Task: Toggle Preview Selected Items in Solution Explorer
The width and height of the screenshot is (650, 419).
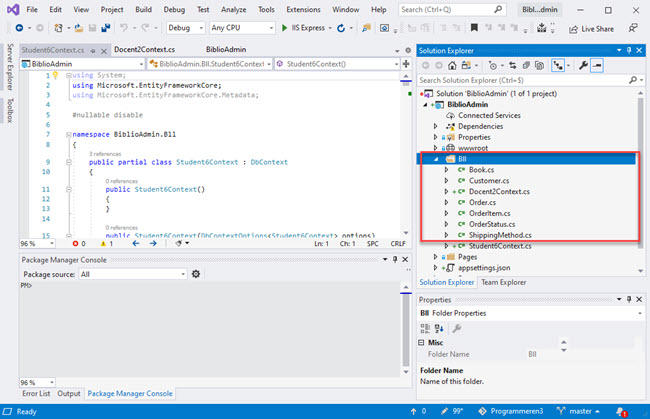Action: pos(597,65)
